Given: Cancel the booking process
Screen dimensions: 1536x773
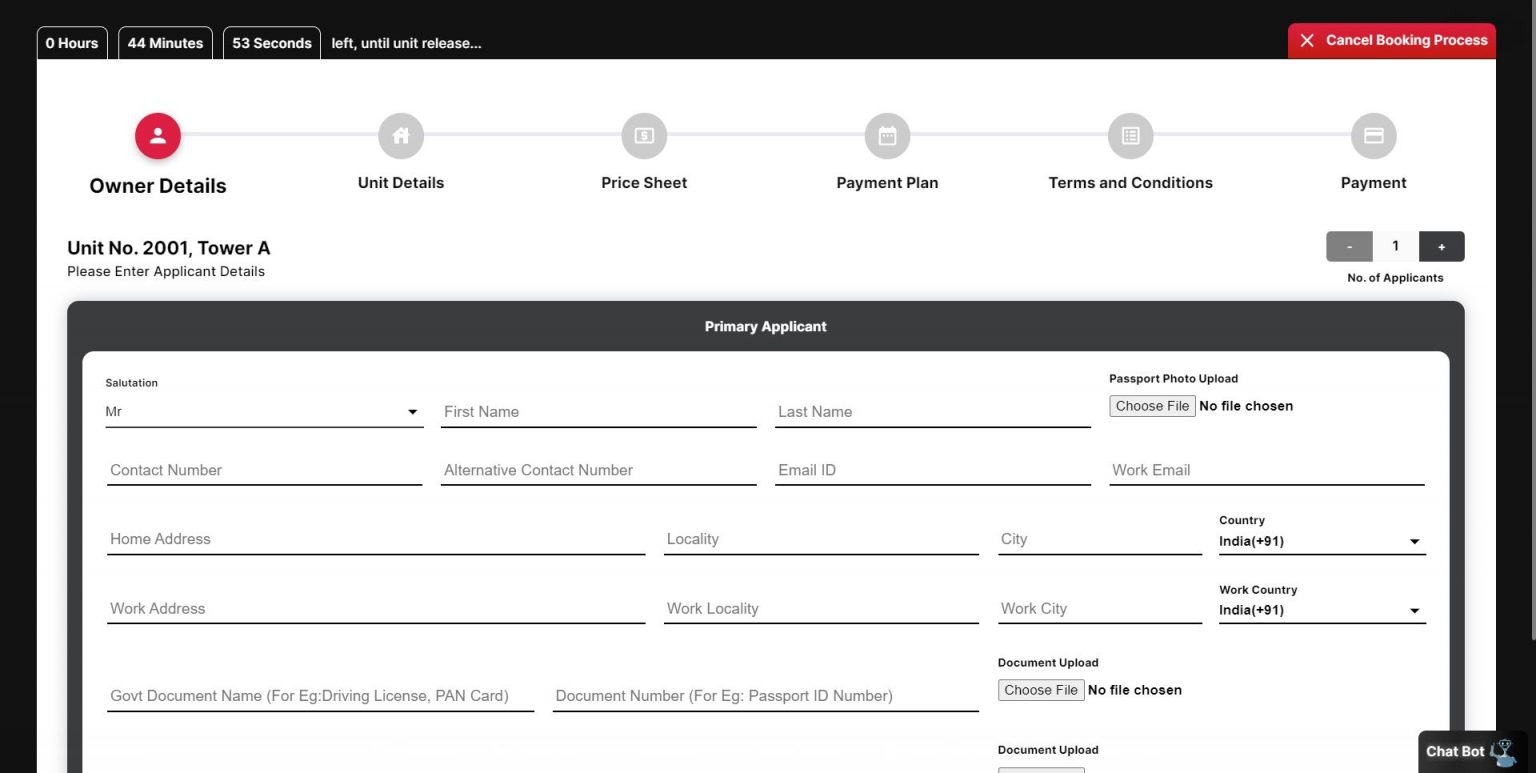Looking at the screenshot, I should point(1392,41).
